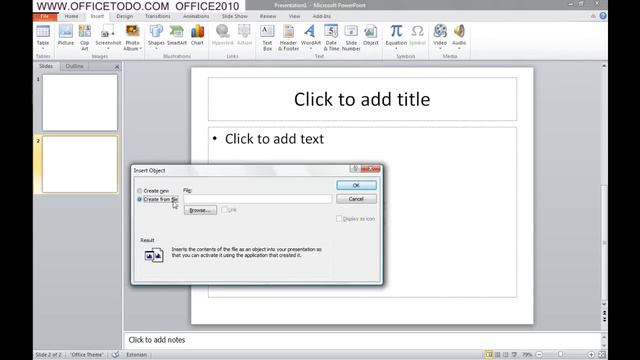
Task: Click Cancel in Insert Object dialog
Action: coord(356,199)
